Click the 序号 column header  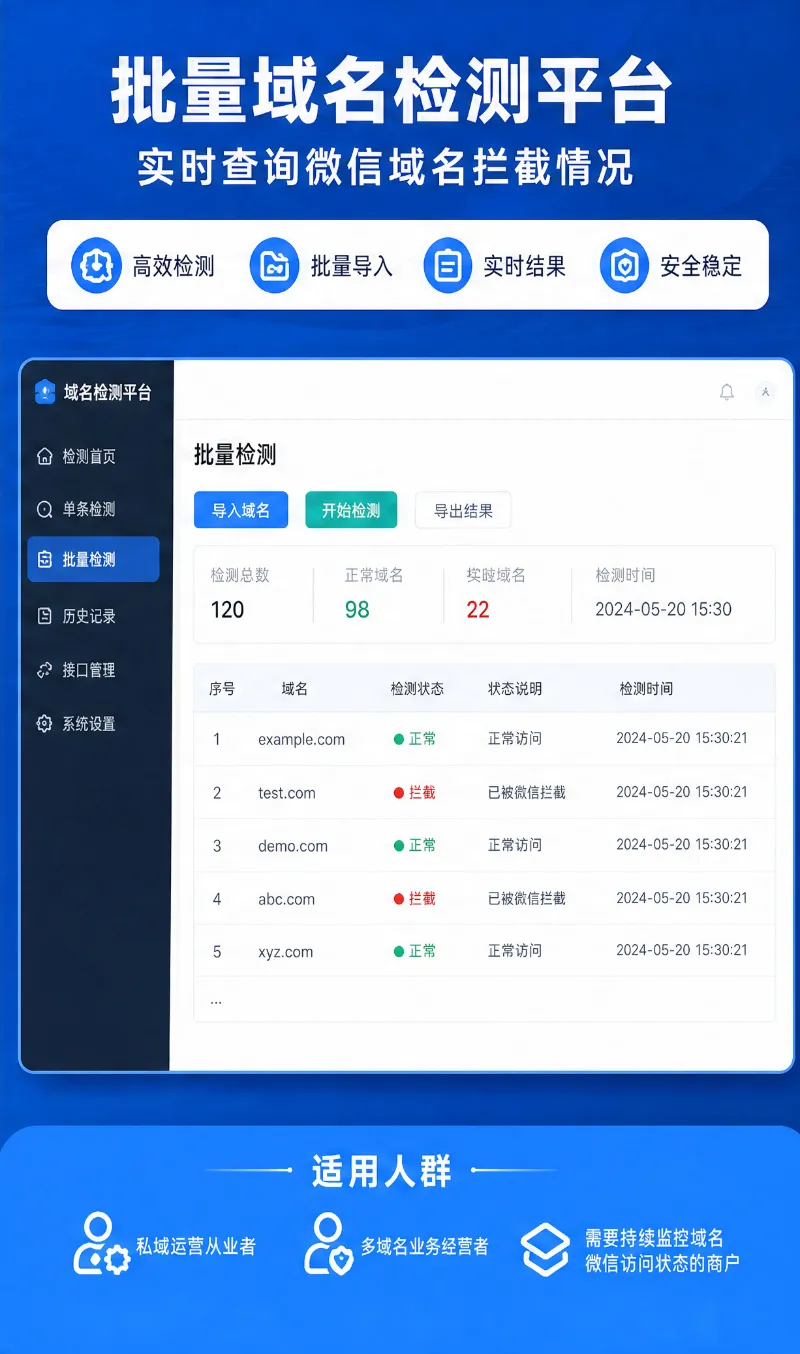pyautogui.click(x=222, y=689)
